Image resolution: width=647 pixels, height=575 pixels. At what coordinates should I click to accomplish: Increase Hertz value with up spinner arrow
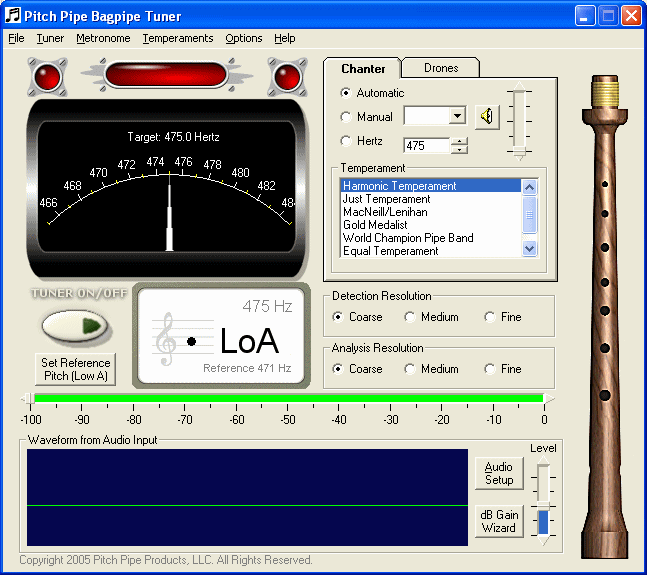pos(459,141)
